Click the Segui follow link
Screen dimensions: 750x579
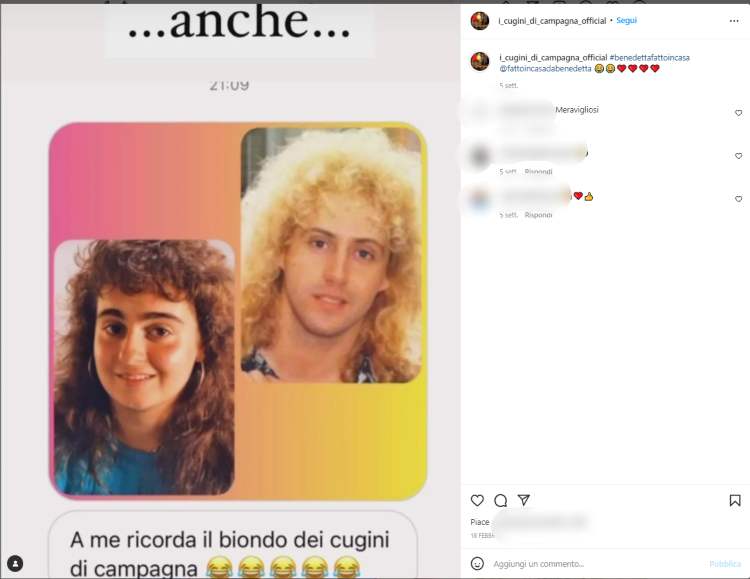tap(626, 21)
